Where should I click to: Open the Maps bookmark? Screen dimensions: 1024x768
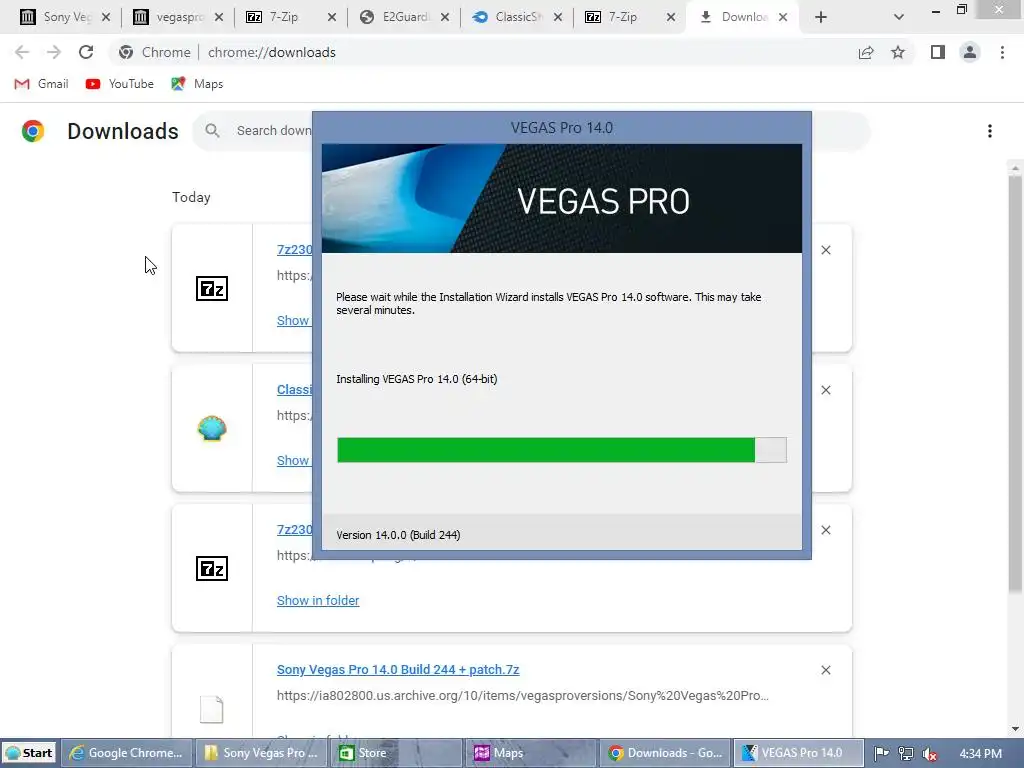pos(197,84)
